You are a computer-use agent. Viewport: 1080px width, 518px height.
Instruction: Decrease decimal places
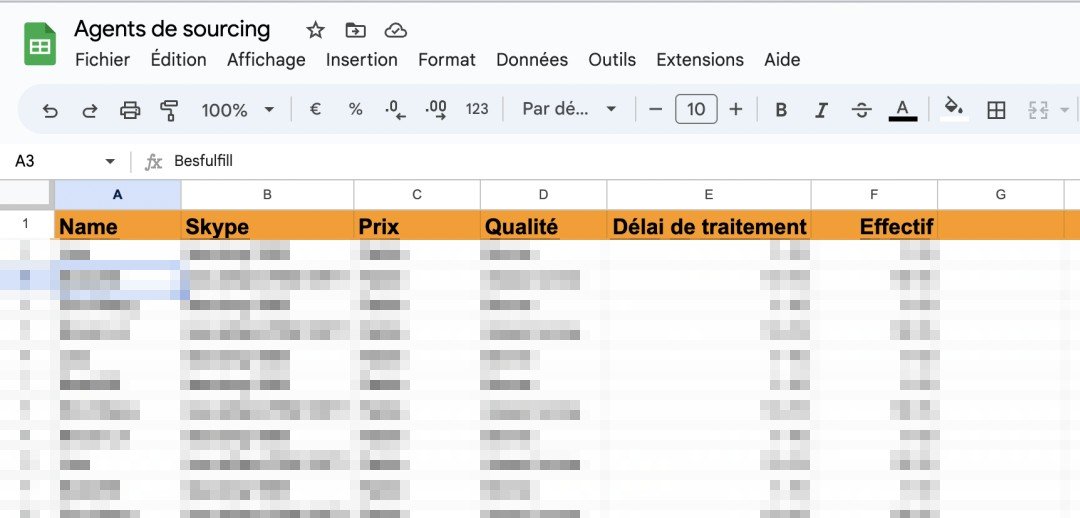(395, 110)
